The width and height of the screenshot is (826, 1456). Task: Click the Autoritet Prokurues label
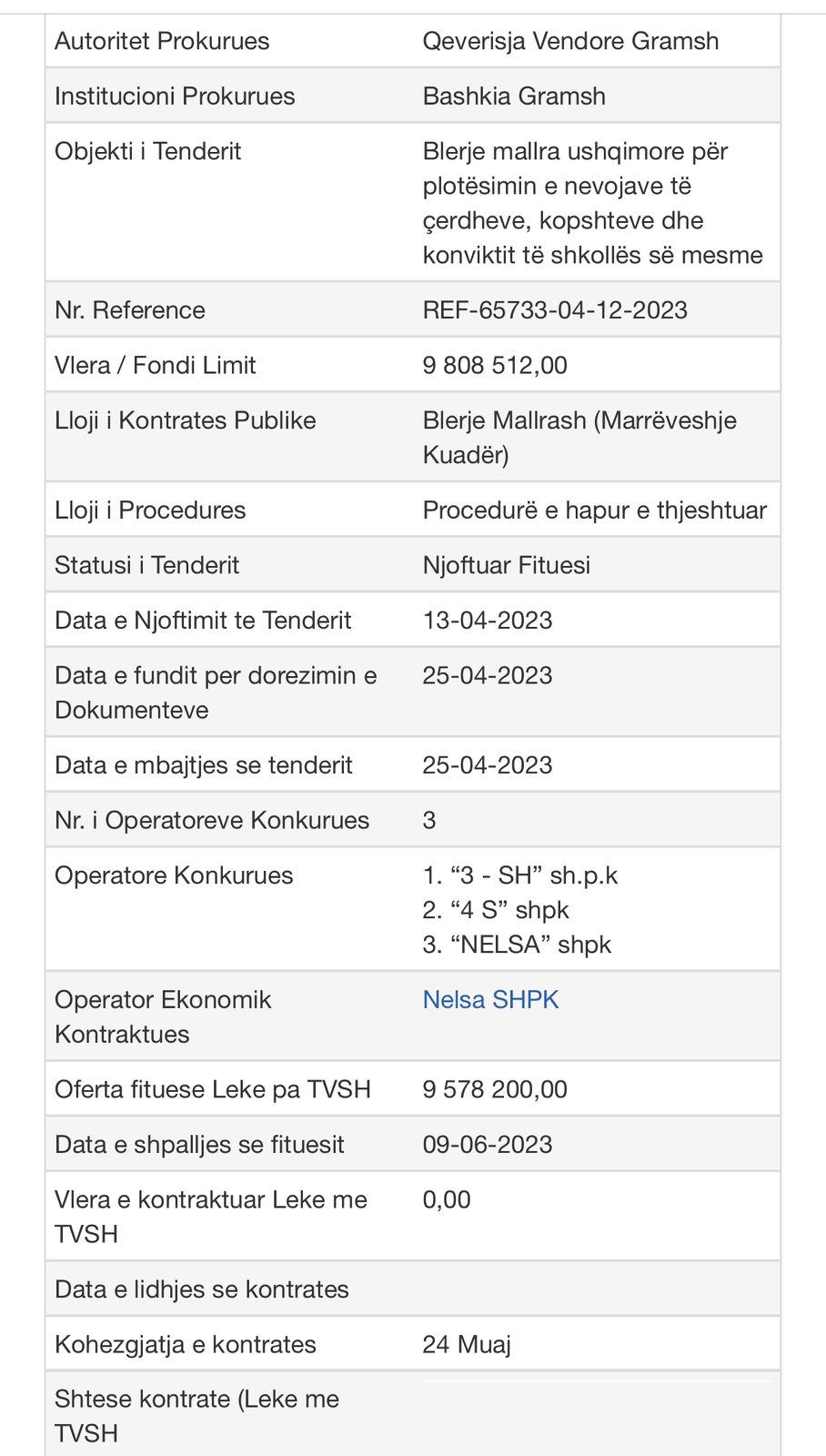pyautogui.click(x=162, y=41)
